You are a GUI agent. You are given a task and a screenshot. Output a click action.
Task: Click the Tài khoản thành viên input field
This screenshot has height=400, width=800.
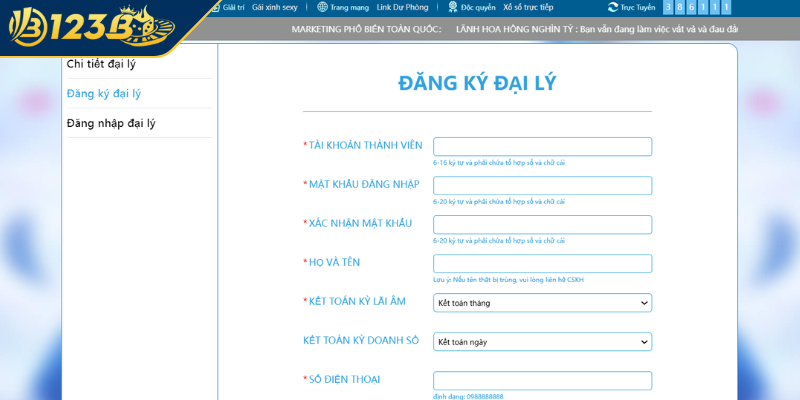(x=542, y=147)
